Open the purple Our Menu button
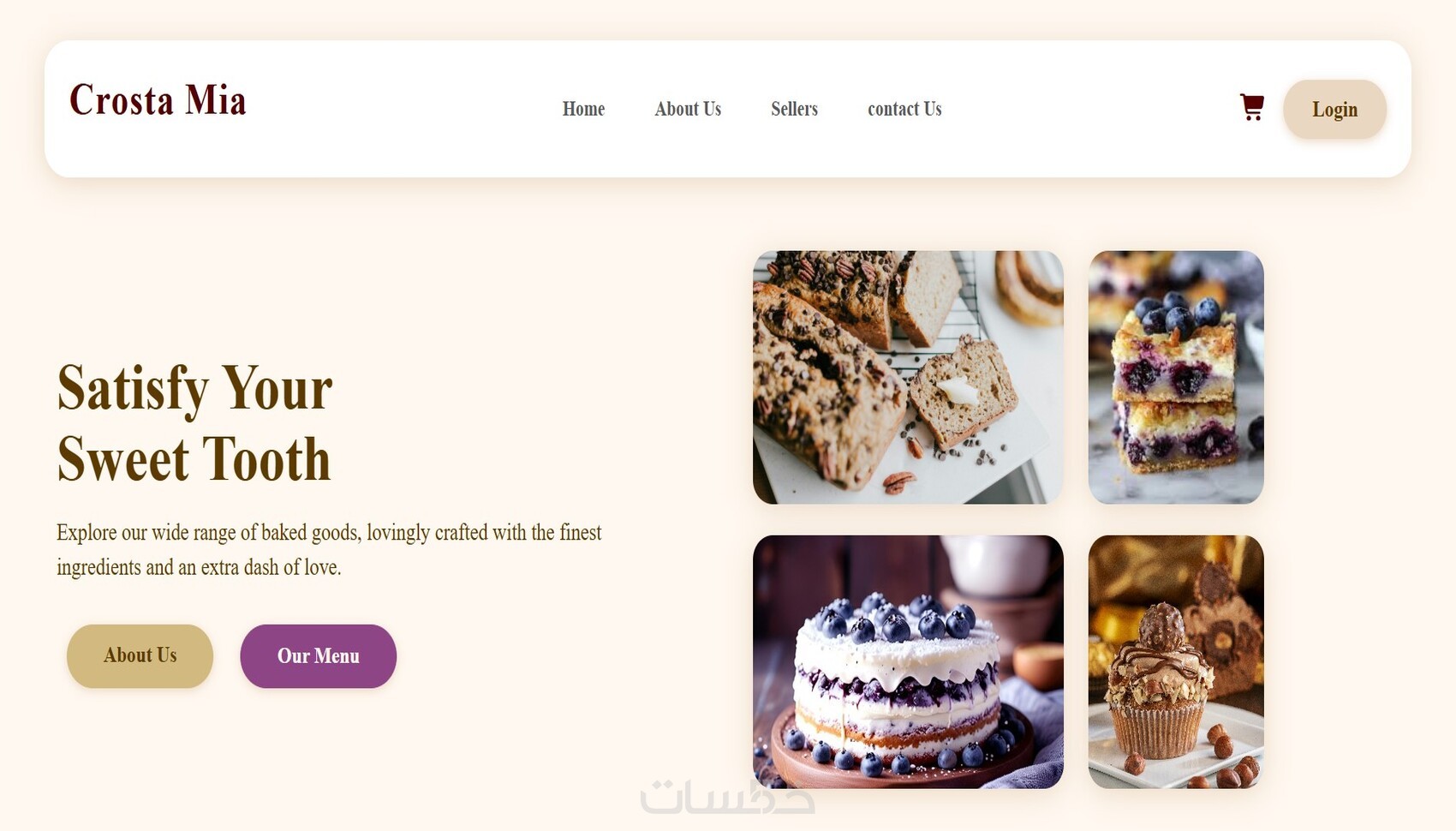1456x831 pixels. [318, 656]
